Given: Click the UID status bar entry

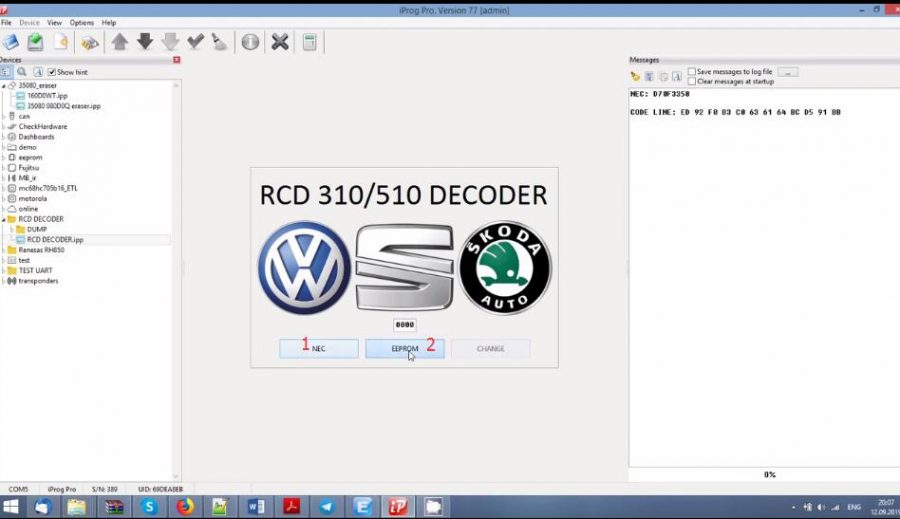Looking at the screenshot, I should 160,489.
